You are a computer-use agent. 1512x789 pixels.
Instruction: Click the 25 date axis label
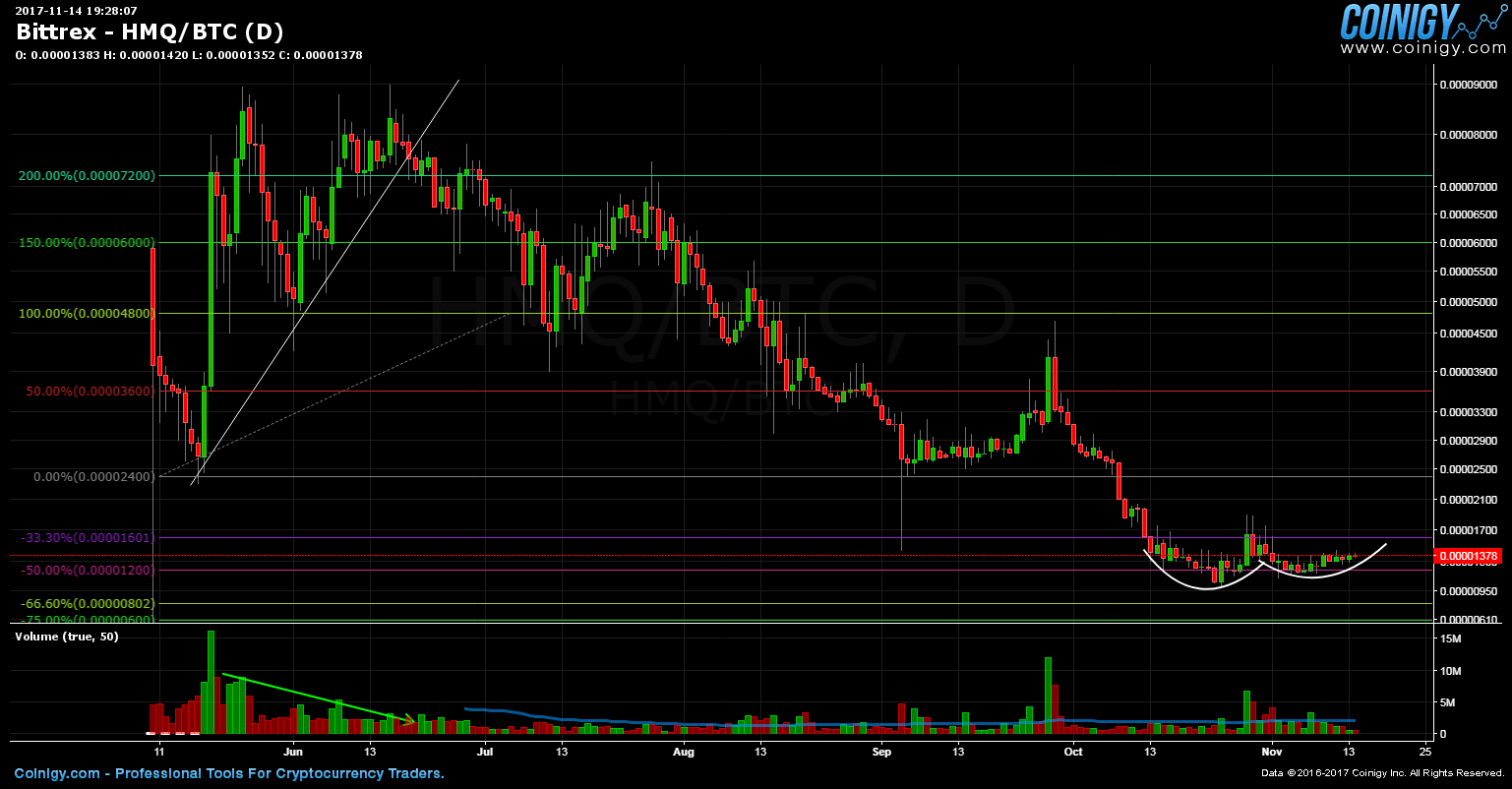coord(1425,752)
